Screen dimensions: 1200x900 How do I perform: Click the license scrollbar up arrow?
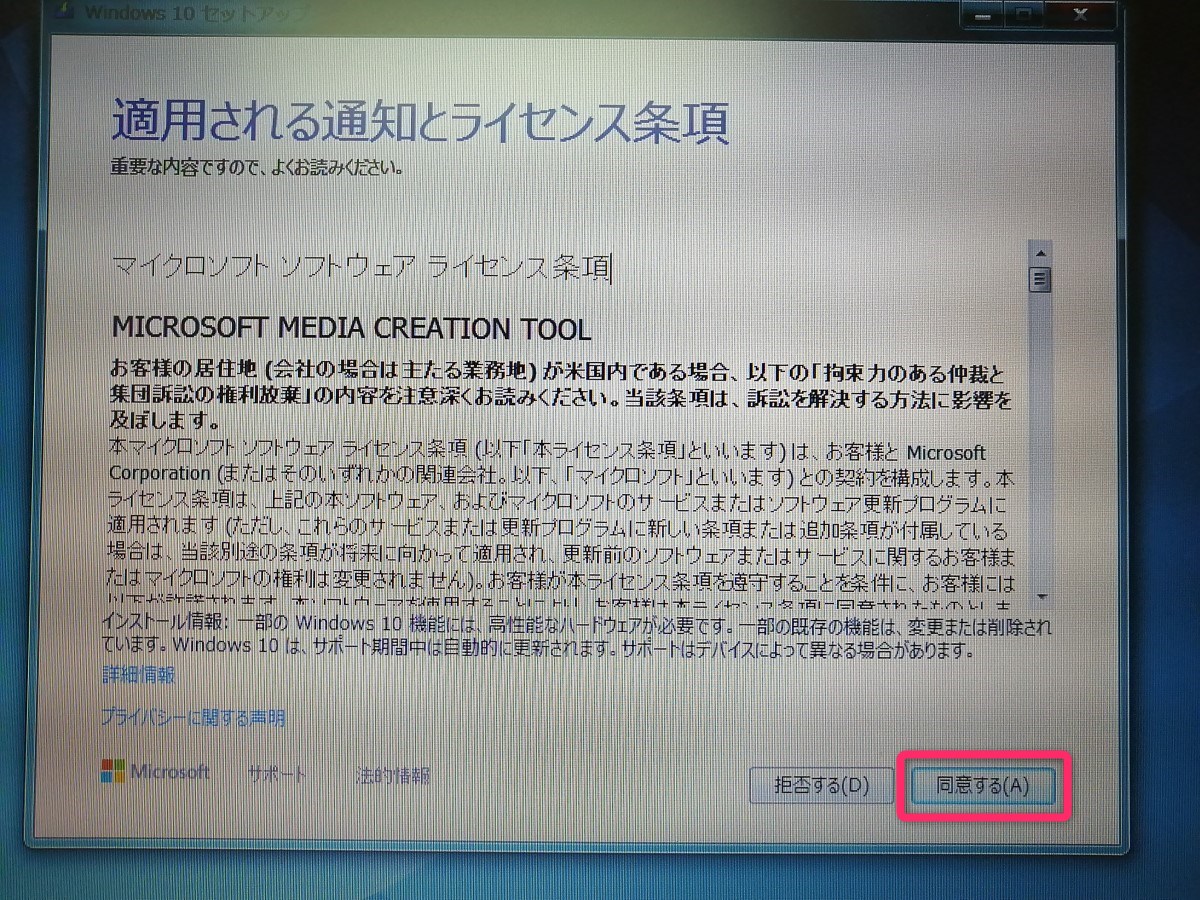(x=1040, y=251)
